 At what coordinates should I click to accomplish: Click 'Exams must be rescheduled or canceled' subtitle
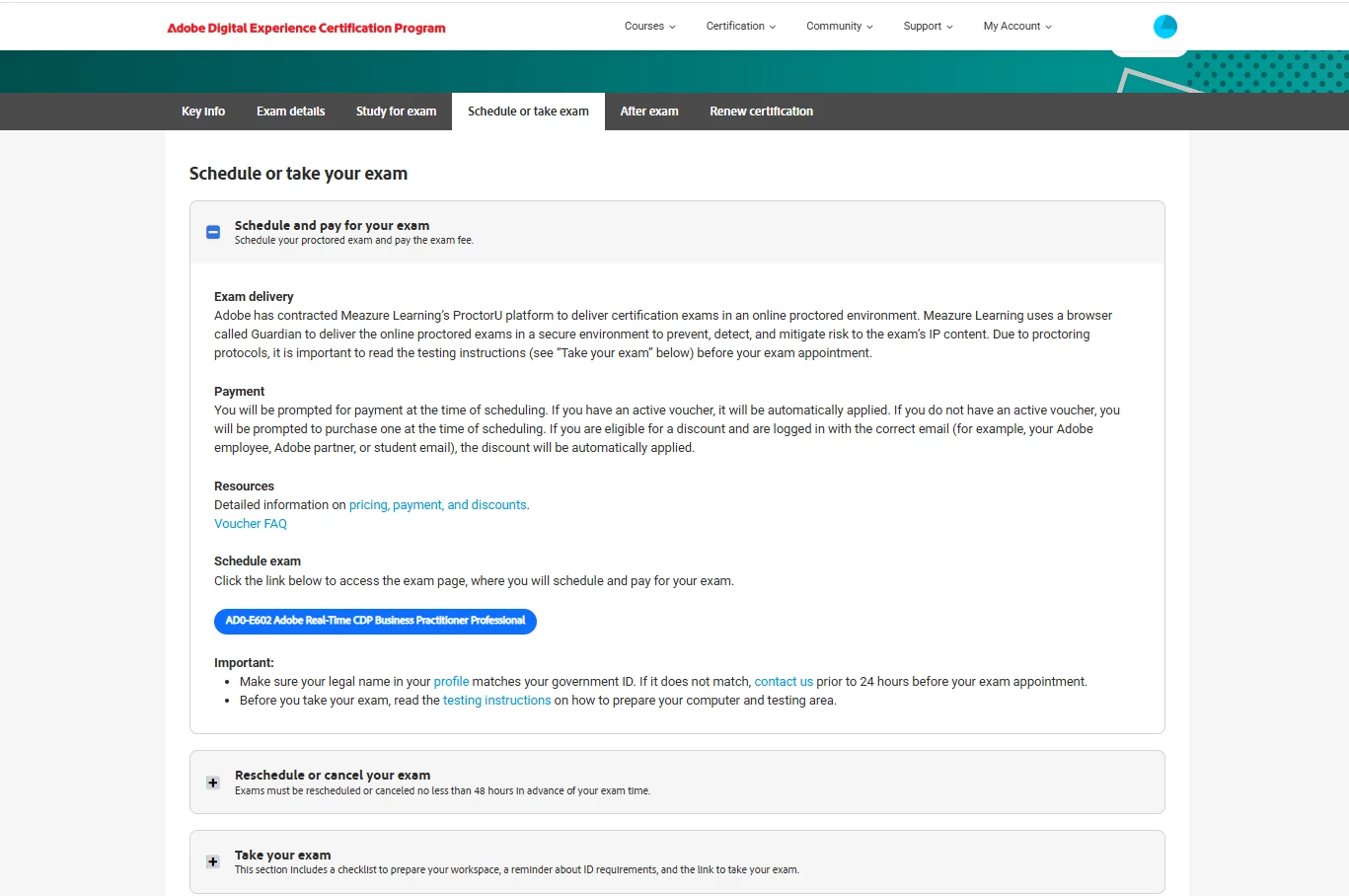(x=442, y=791)
